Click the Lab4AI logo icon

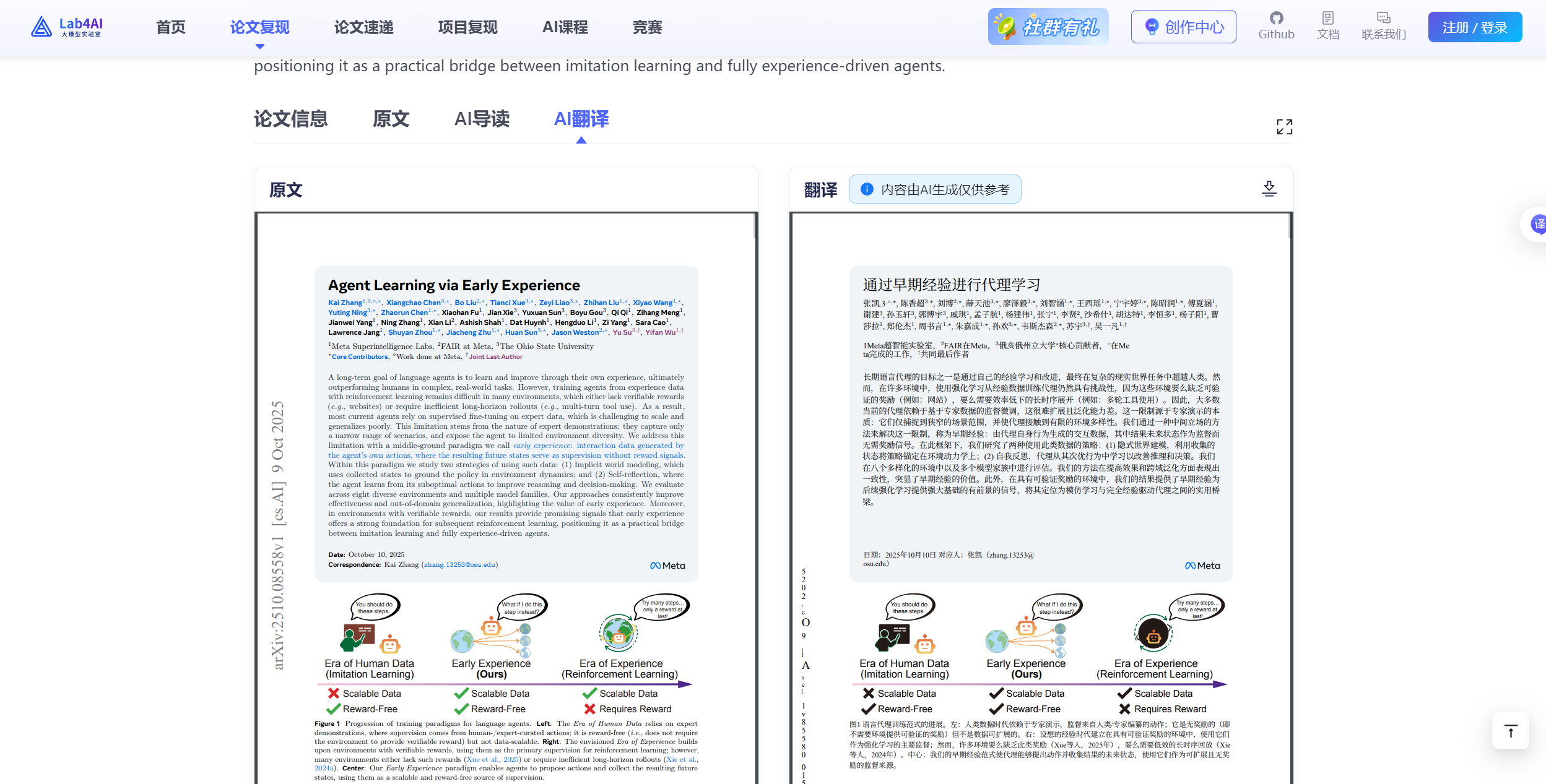click(41, 27)
